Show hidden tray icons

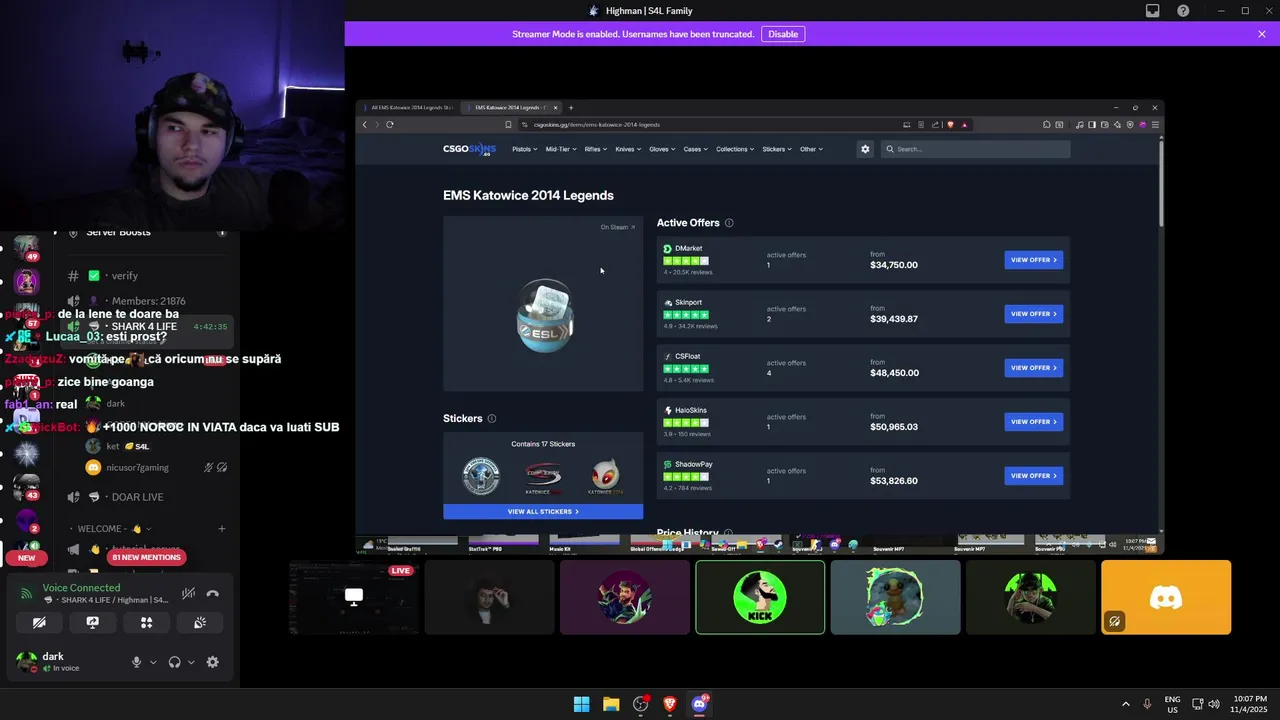coord(1125,704)
